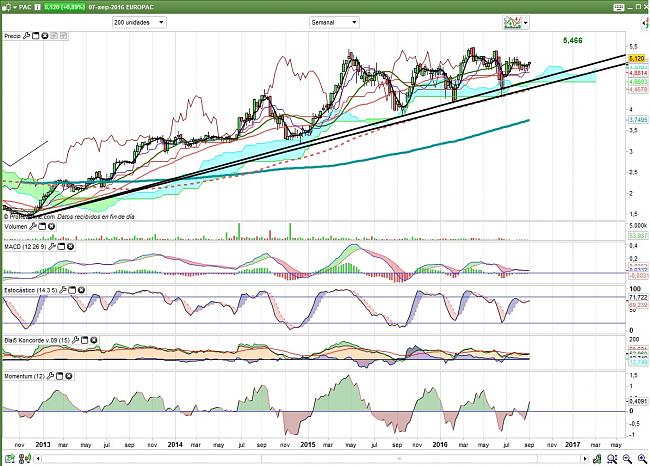Maximize the MACD panel

(61, 247)
